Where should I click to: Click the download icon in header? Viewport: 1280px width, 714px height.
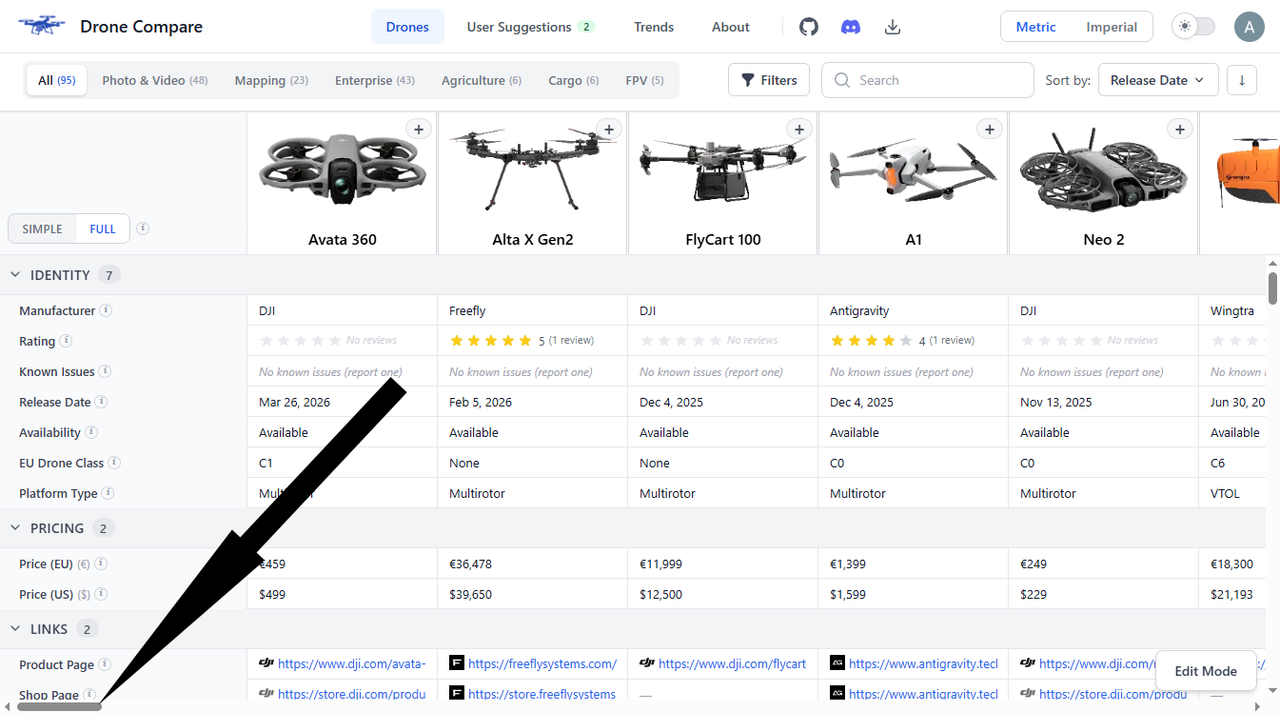(893, 27)
